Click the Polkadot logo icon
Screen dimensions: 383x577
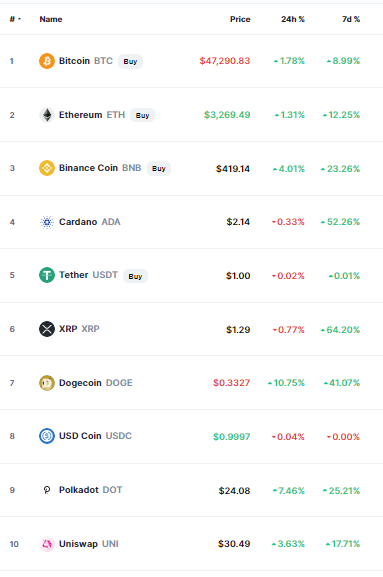pyautogui.click(x=47, y=490)
